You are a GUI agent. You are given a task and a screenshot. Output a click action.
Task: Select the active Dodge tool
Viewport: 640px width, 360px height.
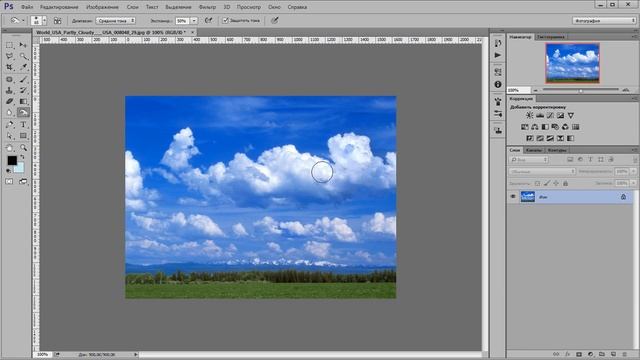pos(23,112)
